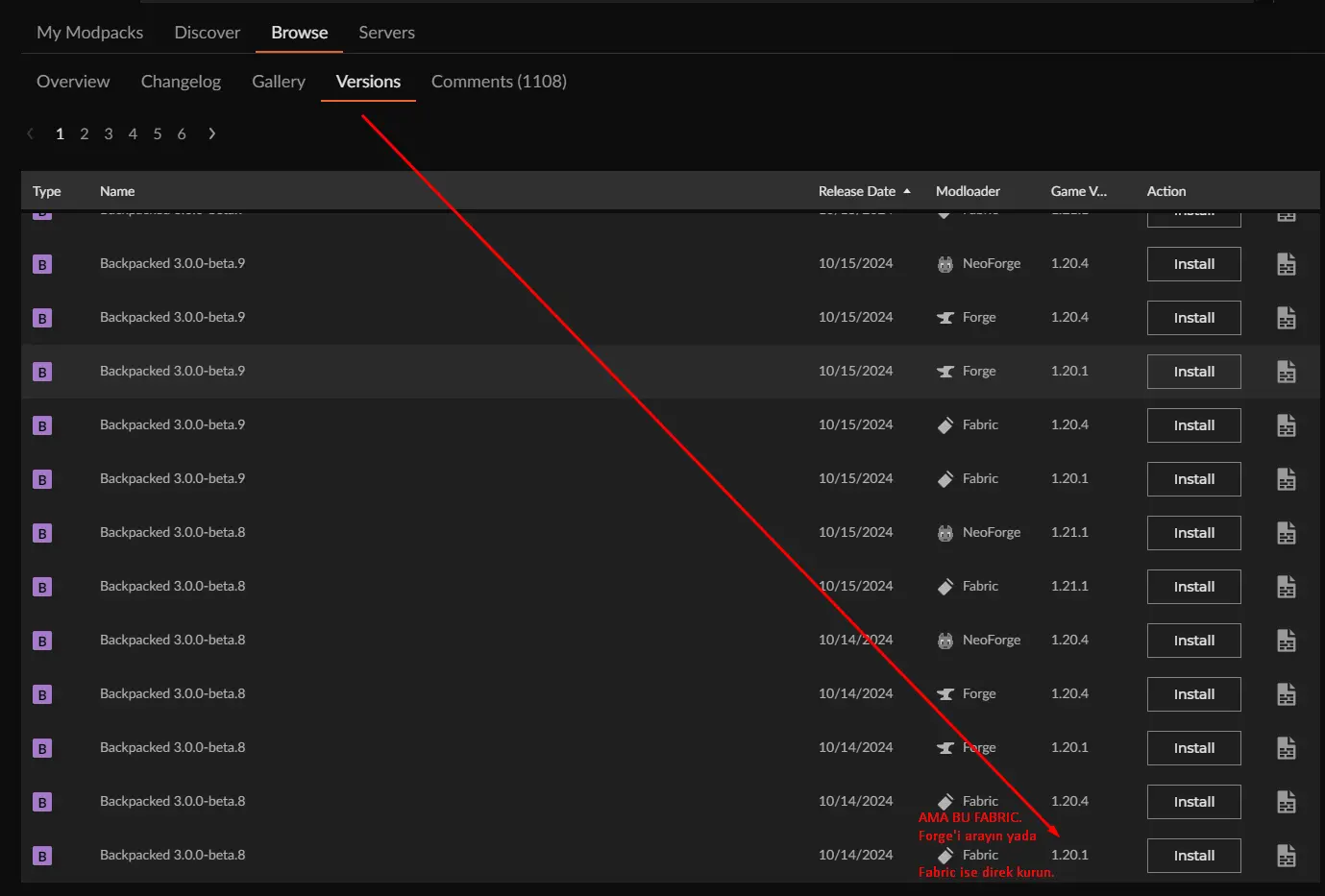Viewport: 1325px width, 896px height.
Task: Install Backpacked beta.8 Fabric 1.21.1
Action: (1194, 587)
